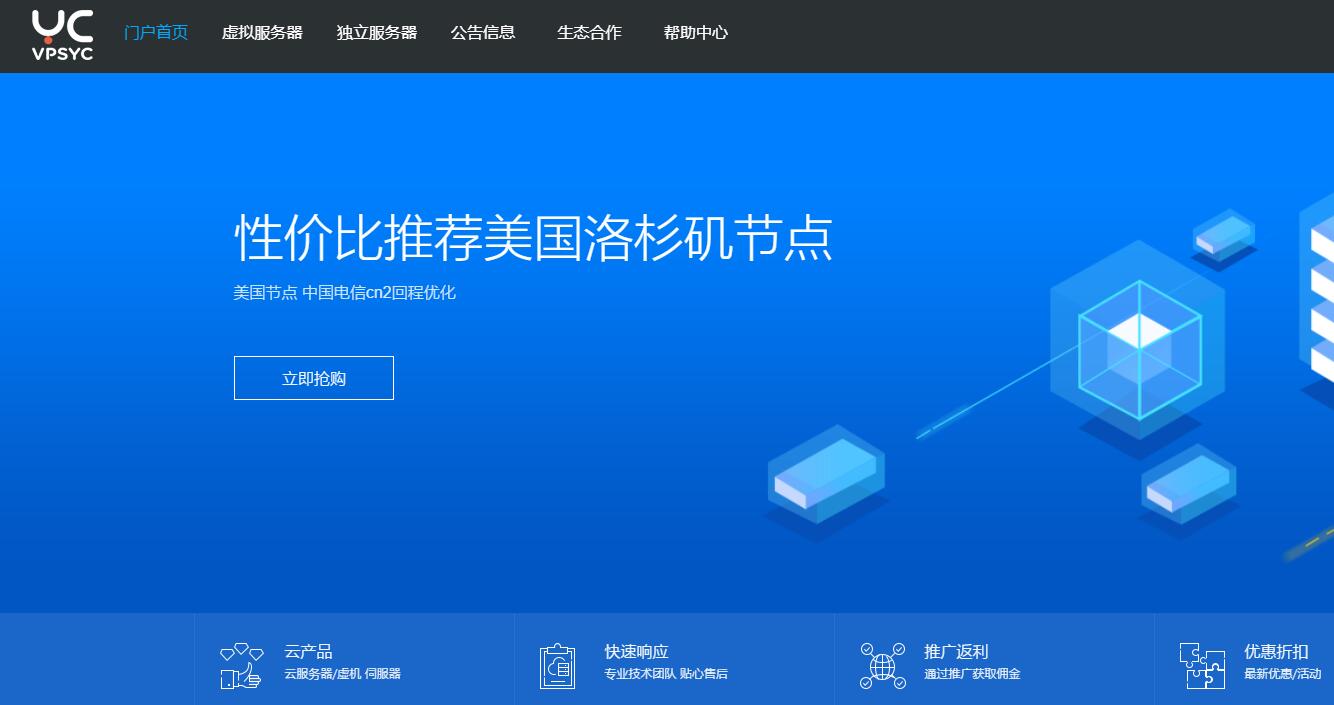Click the text 最新优惠/活动
The width and height of the screenshot is (1334, 705).
pyautogui.click(x=1282, y=674)
